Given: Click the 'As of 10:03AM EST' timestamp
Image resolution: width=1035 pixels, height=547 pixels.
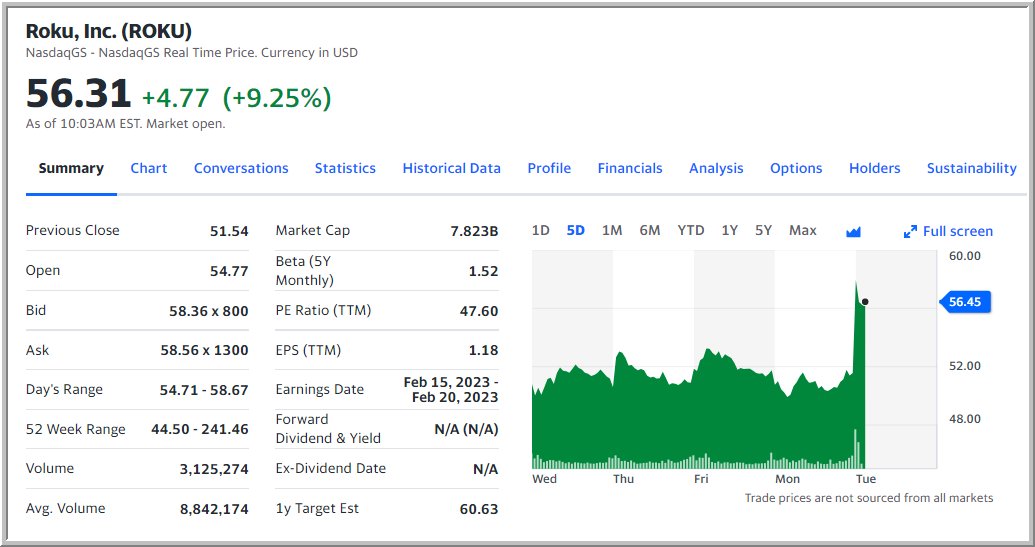Looking at the screenshot, I should pos(125,123).
